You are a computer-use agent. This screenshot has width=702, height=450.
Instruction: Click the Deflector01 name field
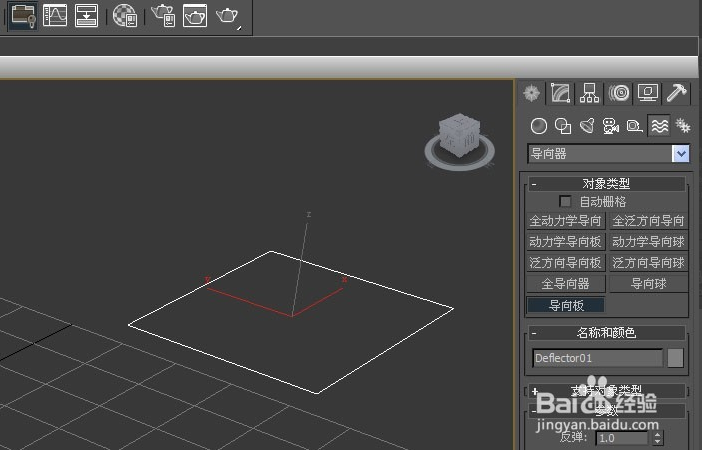tap(597, 358)
